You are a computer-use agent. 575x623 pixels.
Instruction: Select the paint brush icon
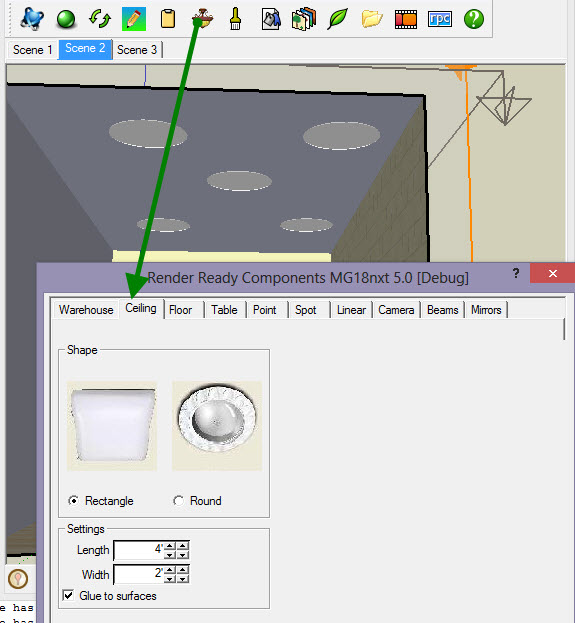pyautogui.click(x=235, y=19)
